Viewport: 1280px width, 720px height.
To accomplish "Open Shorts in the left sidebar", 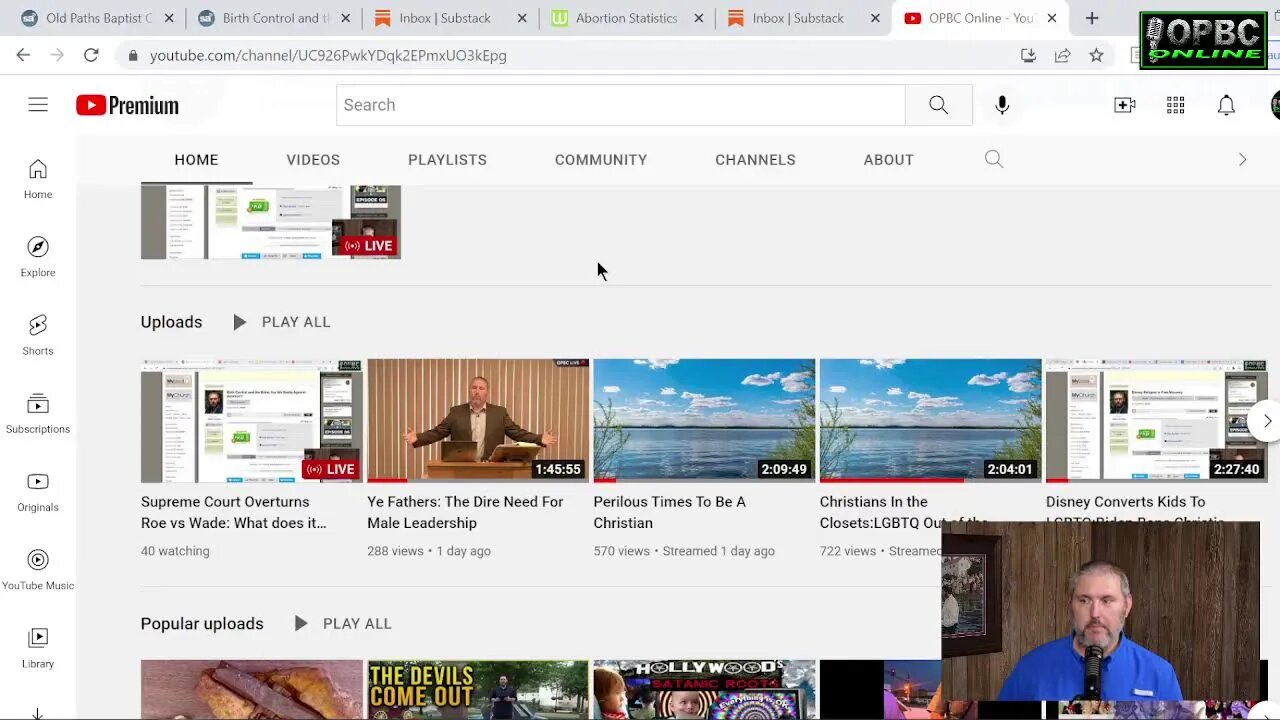I will pyautogui.click(x=38, y=336).
